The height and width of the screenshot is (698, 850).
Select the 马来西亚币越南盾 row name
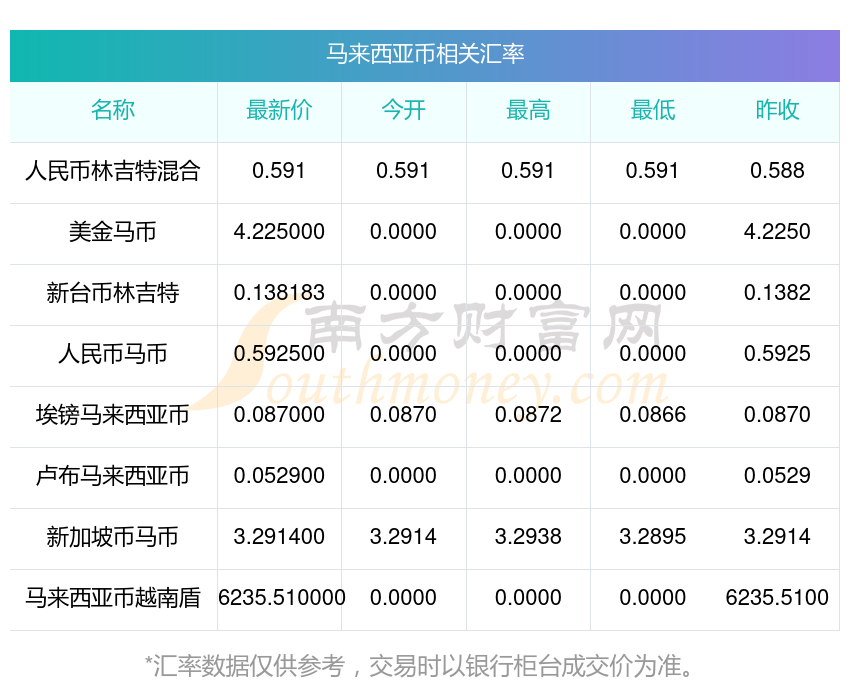pos(113,598)
